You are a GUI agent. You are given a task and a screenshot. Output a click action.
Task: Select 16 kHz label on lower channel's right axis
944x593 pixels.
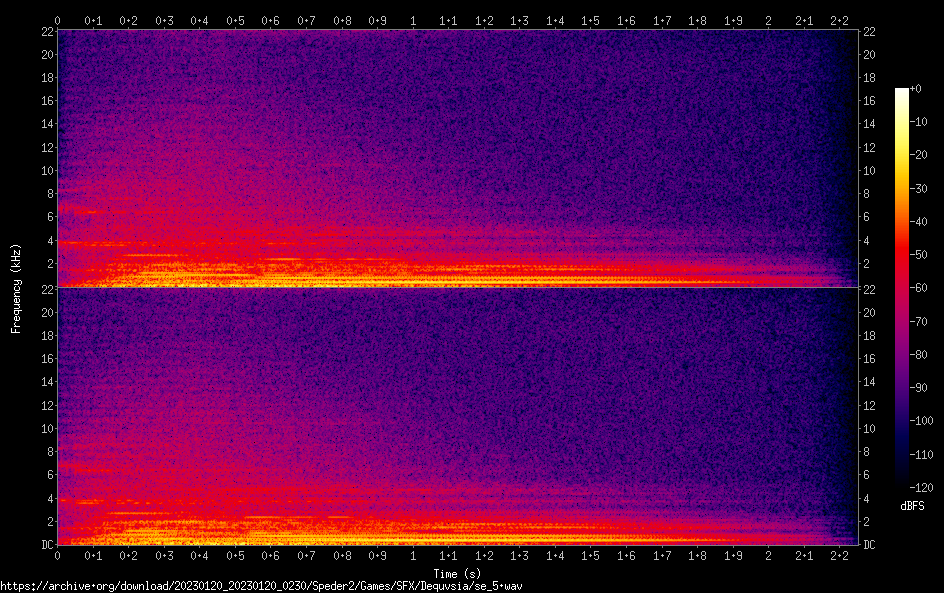pyautogui.click(x=870, y=358)
